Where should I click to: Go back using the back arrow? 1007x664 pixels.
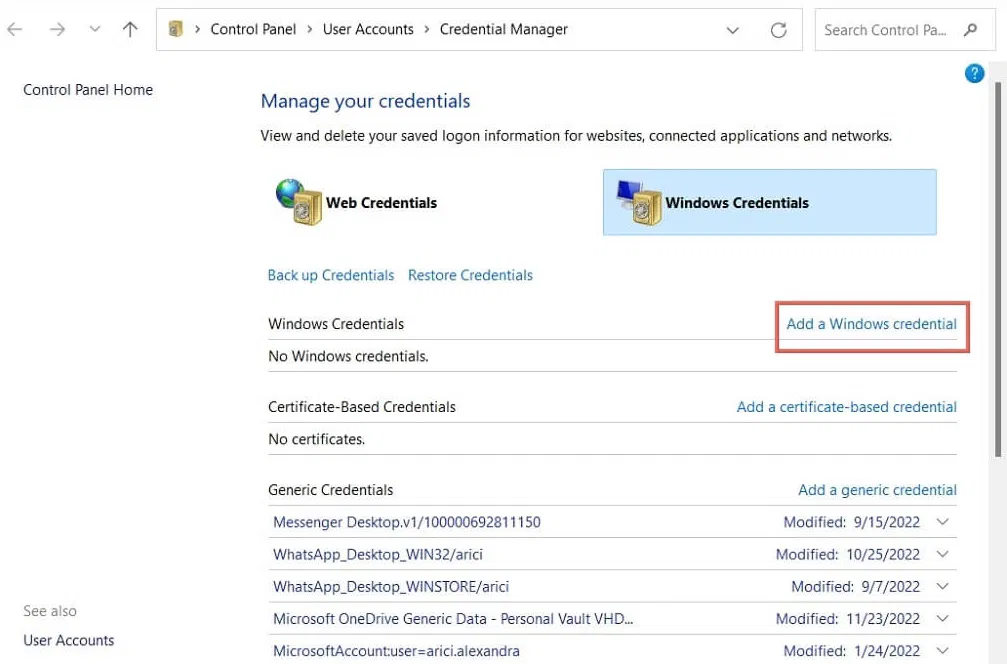15,29
